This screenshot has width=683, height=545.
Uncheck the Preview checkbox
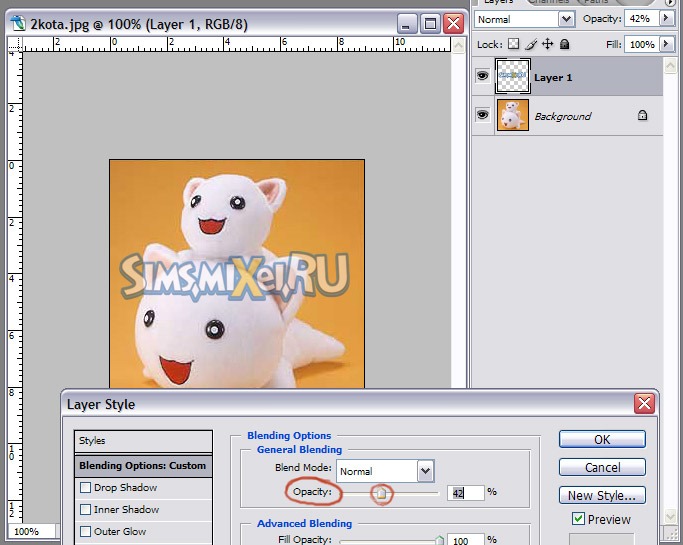[578, 519]
